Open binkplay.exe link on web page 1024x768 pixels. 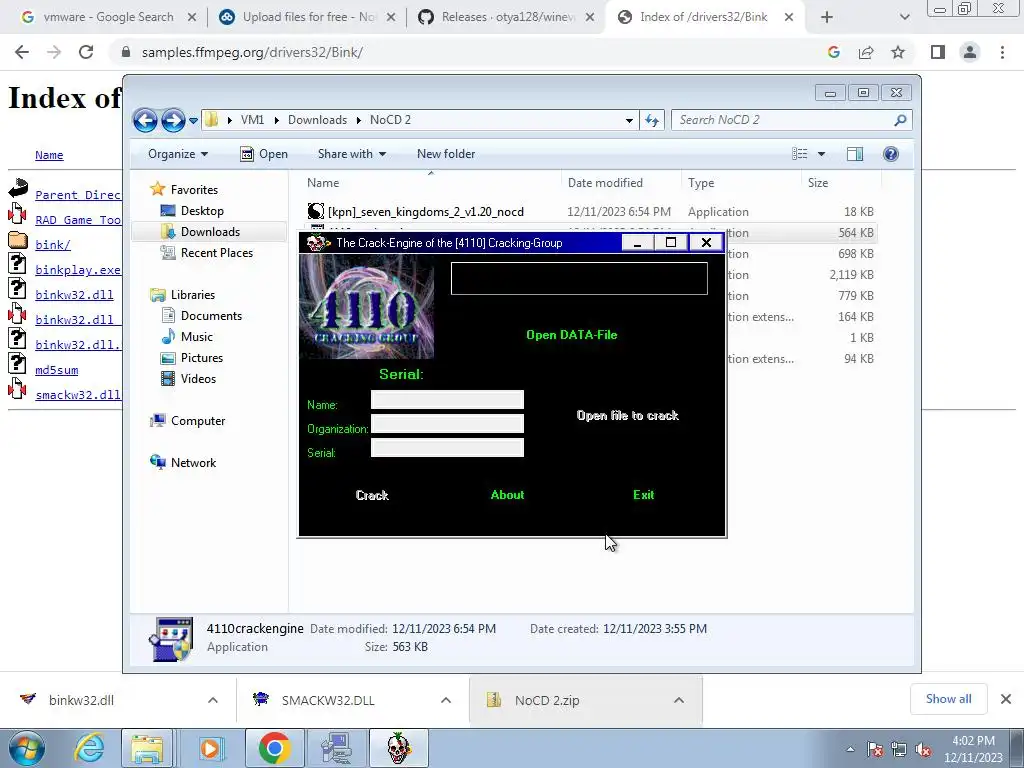point(78,270)
